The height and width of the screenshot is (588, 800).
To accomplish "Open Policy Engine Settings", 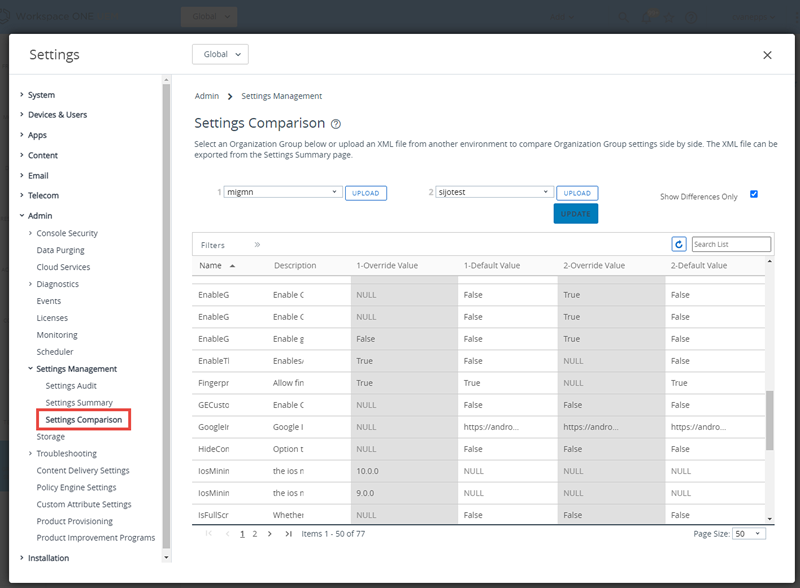I will click(76, 487).
